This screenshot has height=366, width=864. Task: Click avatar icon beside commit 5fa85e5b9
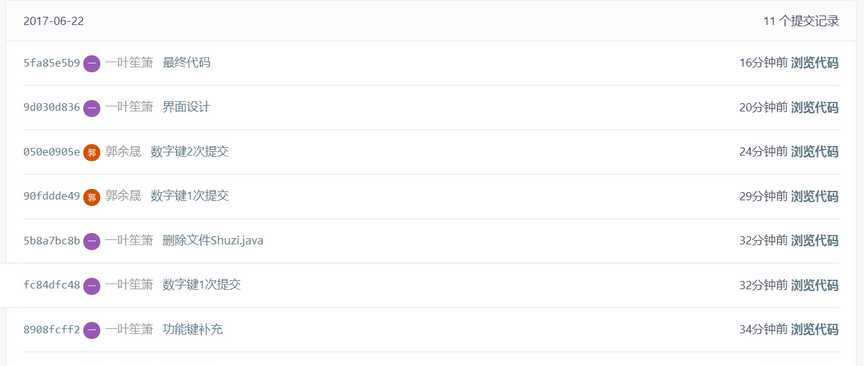(91, 63)
